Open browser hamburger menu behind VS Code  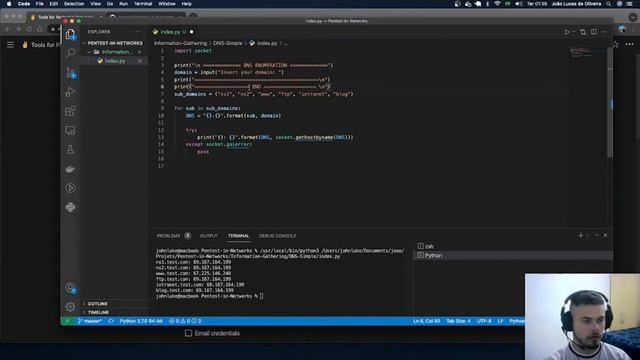(x=10, y=45)
